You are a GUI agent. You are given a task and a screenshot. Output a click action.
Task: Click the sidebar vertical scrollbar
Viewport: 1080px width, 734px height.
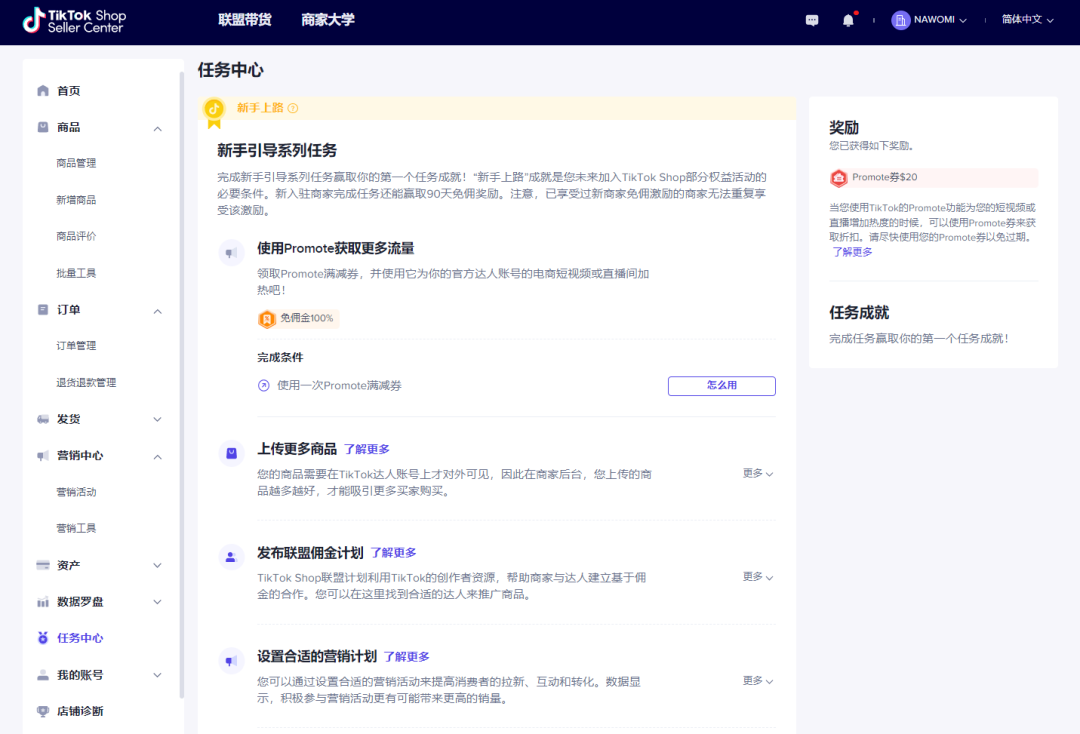181,386
